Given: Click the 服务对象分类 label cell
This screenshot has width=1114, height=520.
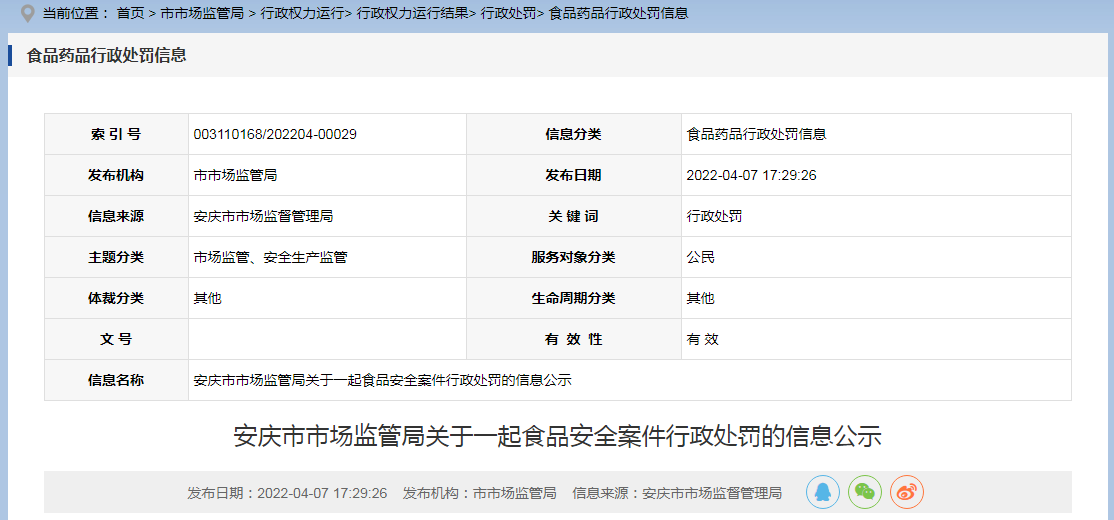Looking at the screenshot, I should coord(573,257).
